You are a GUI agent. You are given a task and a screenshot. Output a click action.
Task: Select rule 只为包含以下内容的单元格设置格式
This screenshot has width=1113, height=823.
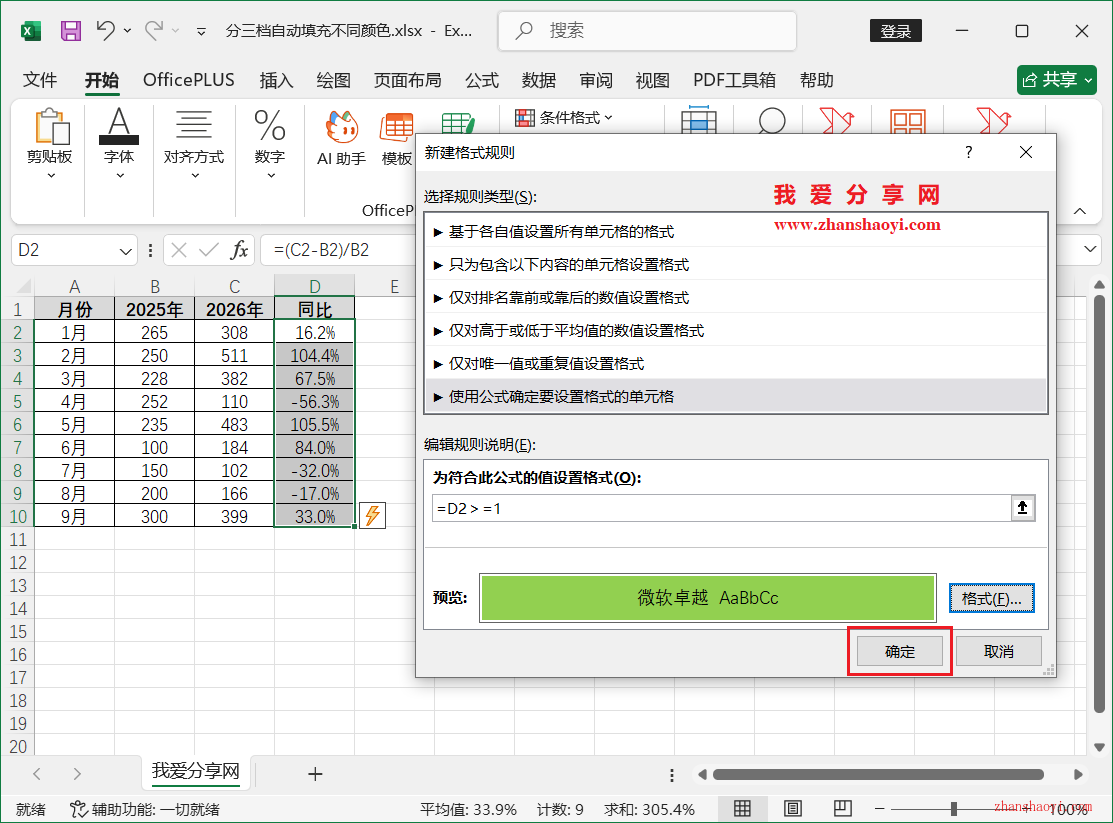(x=735, y=265)
